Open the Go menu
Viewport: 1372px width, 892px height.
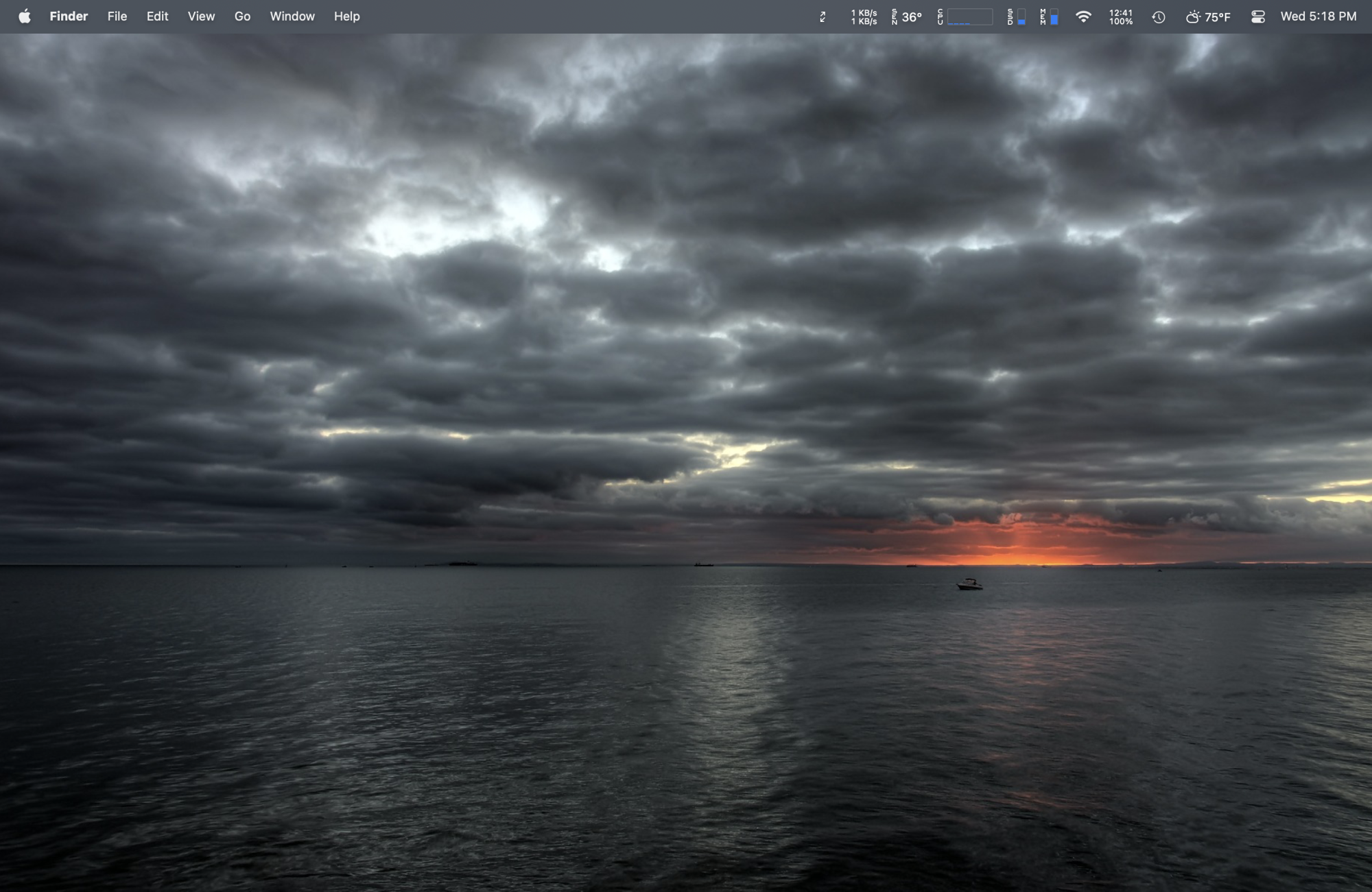click(242, 16)
